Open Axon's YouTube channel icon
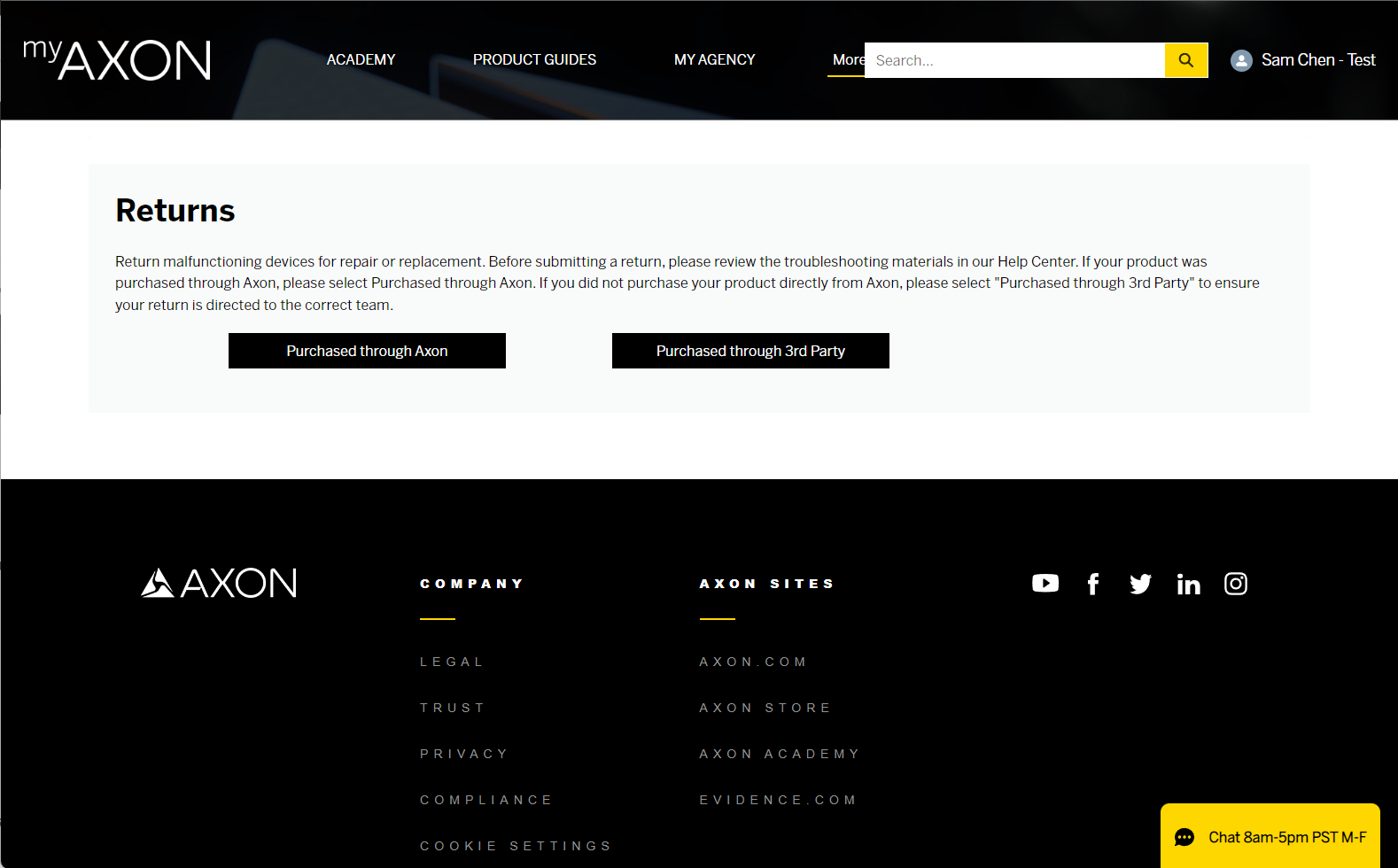The image size is (1398, 868). [1045, 584]
